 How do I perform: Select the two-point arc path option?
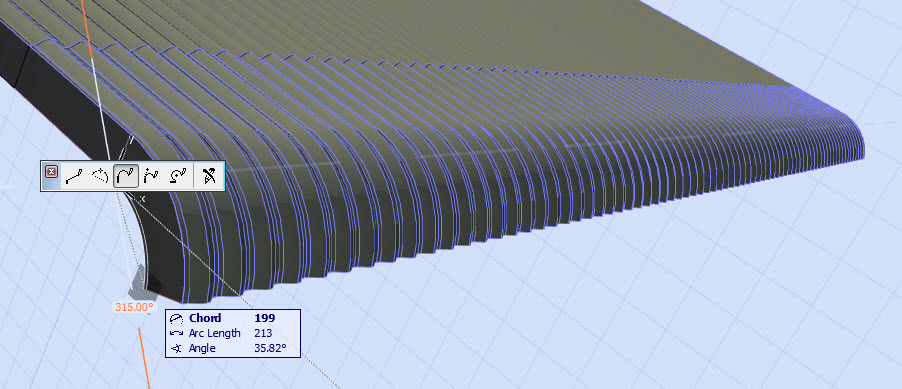click(152, 176)
